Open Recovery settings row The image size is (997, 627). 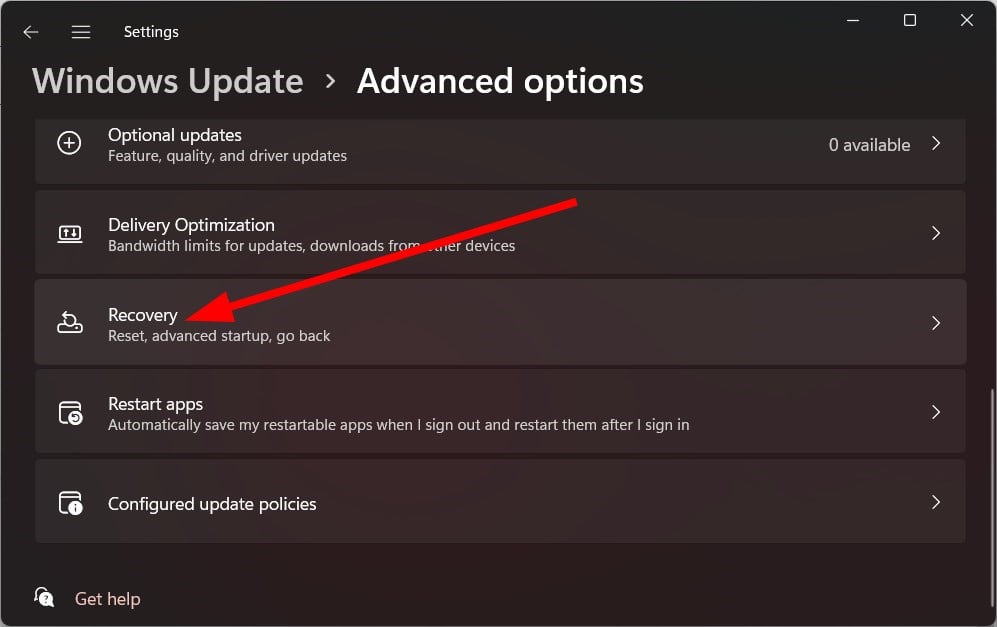click(500, 322)
